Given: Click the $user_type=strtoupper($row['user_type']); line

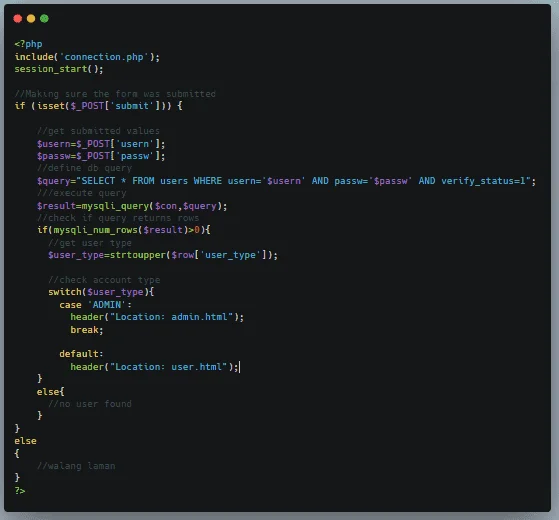Looking at the screenshot, I should 163,255.
